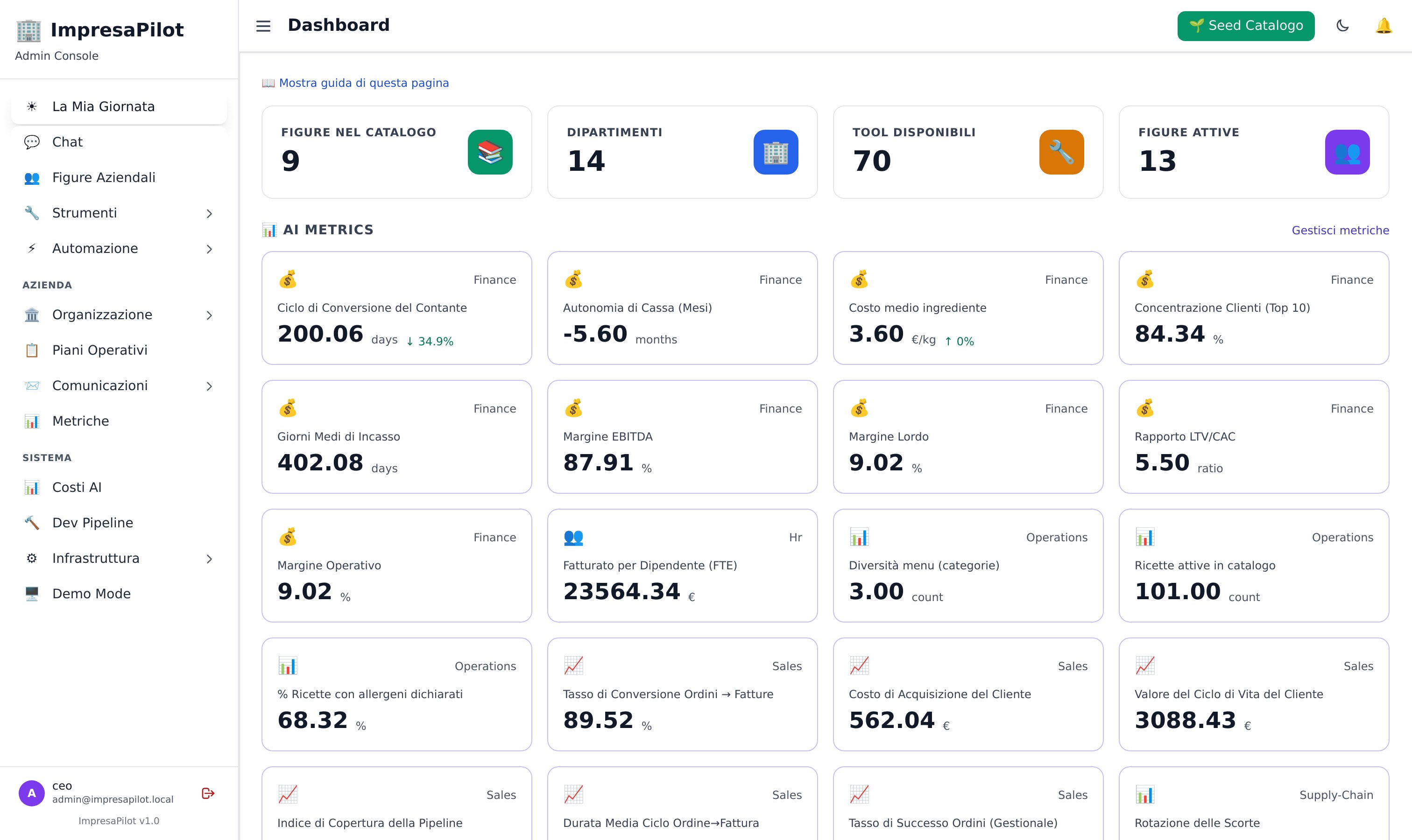Click the Comunicazioni envelope icon

[x=32, y=385]
